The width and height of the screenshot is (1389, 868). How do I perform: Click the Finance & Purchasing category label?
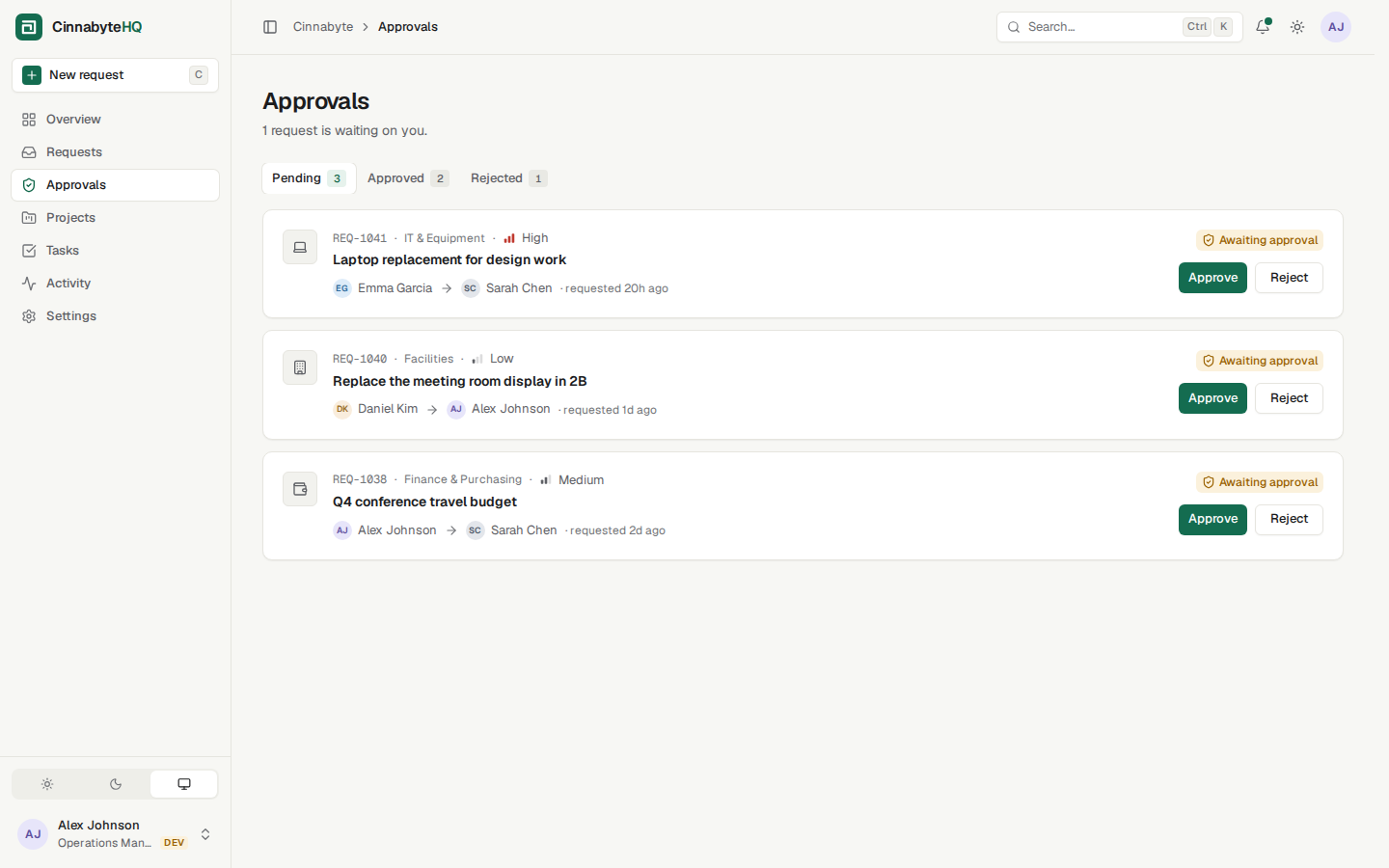point(463,479)
